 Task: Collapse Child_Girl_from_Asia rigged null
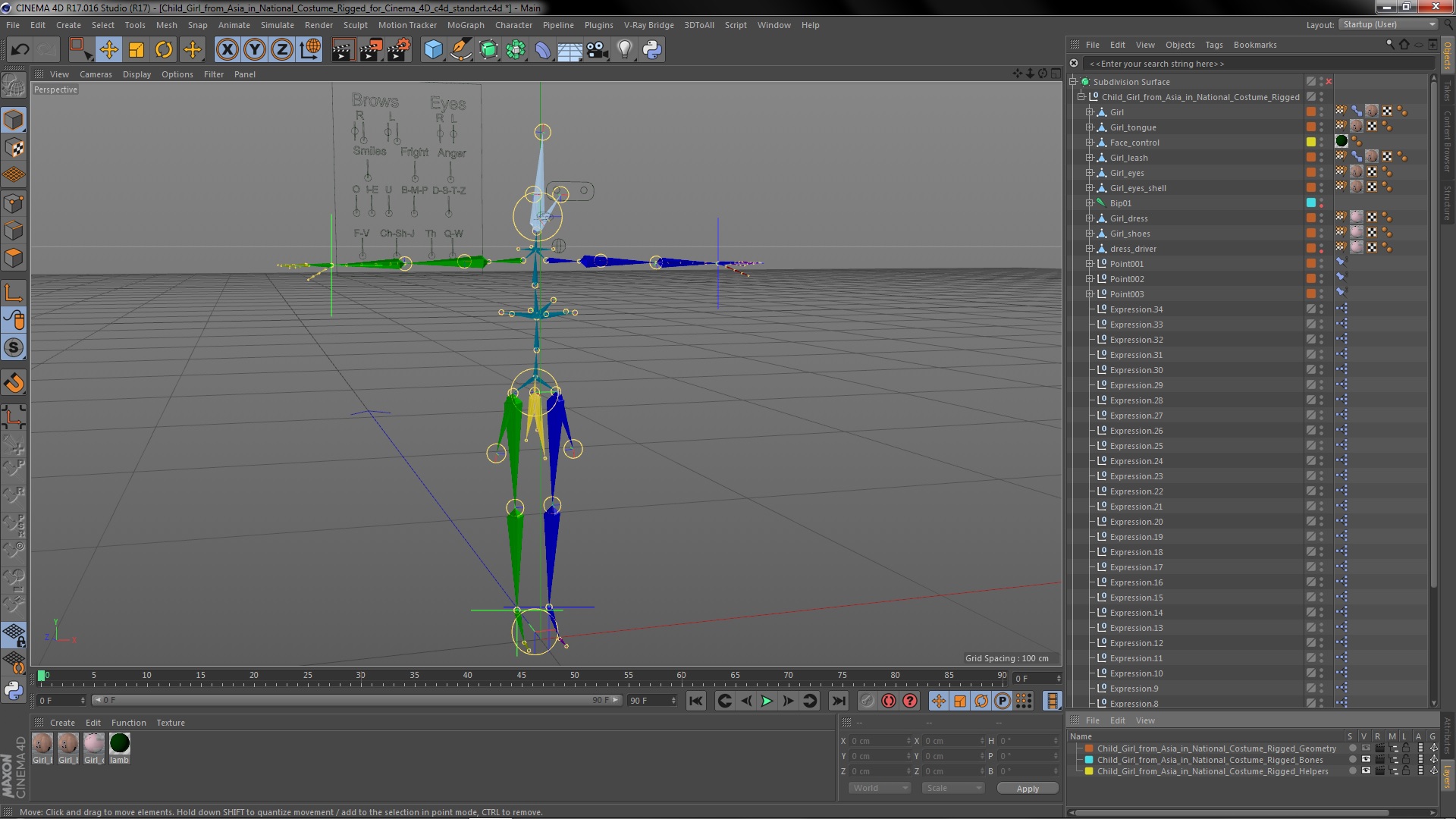click(x=1081, y=97)
